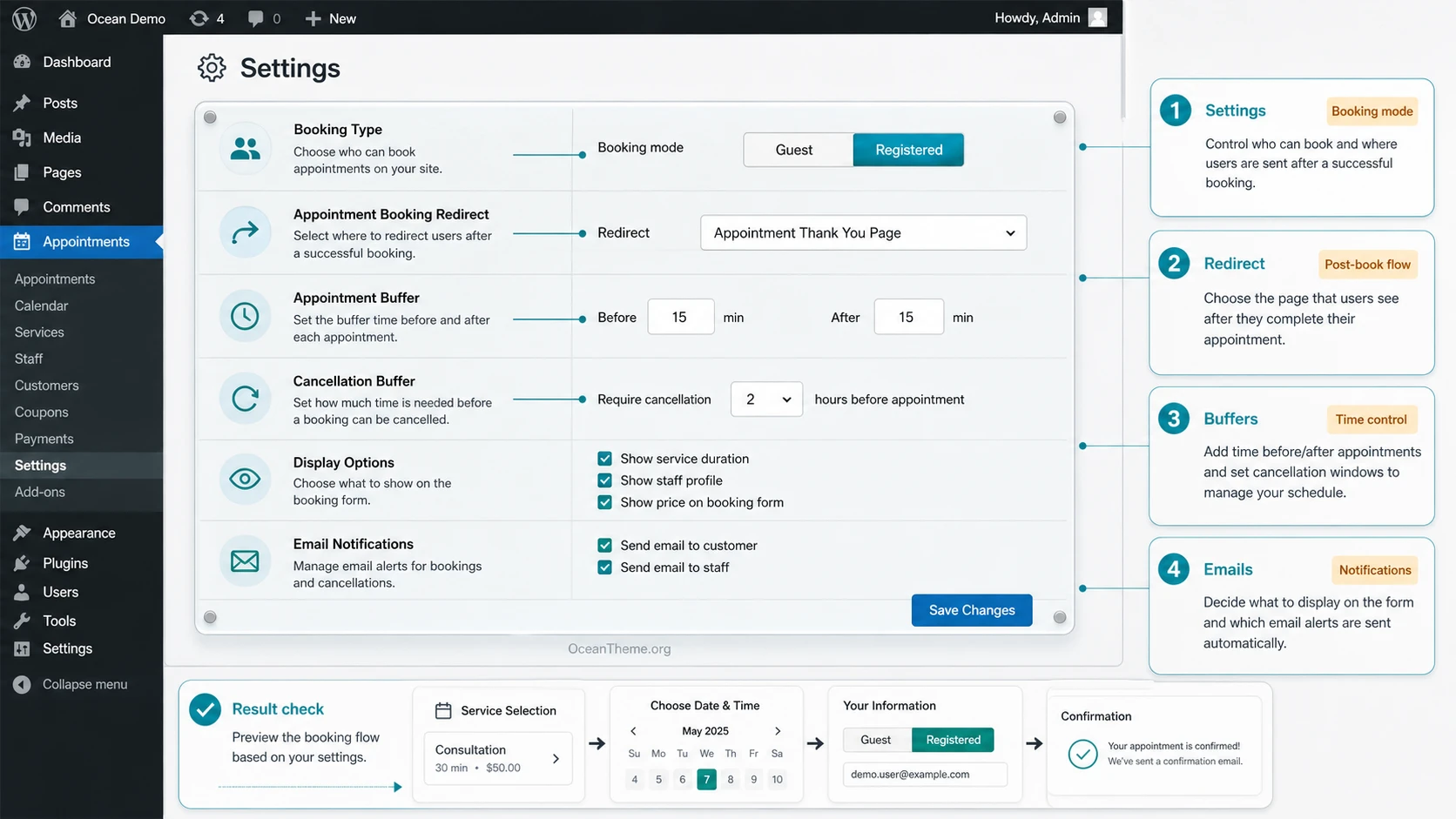Select Guest booking mode

[798, 150]
